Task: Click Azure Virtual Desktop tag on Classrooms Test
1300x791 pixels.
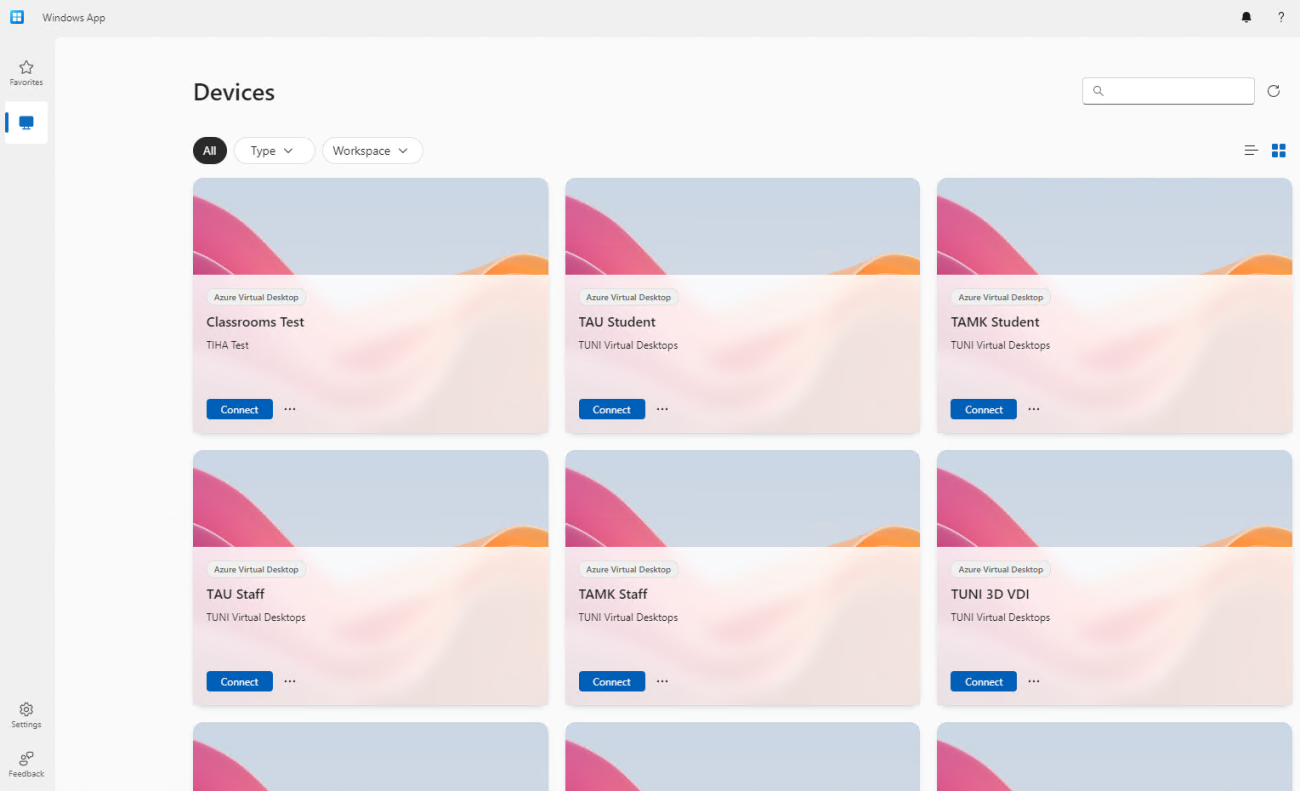Action: pos(256,297)
